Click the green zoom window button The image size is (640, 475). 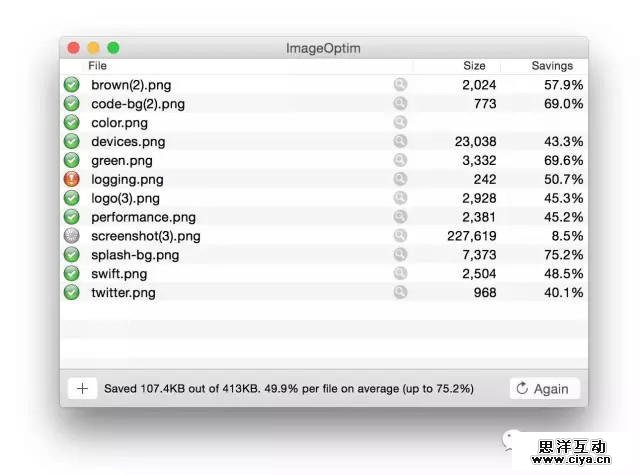tap(113, 47)
